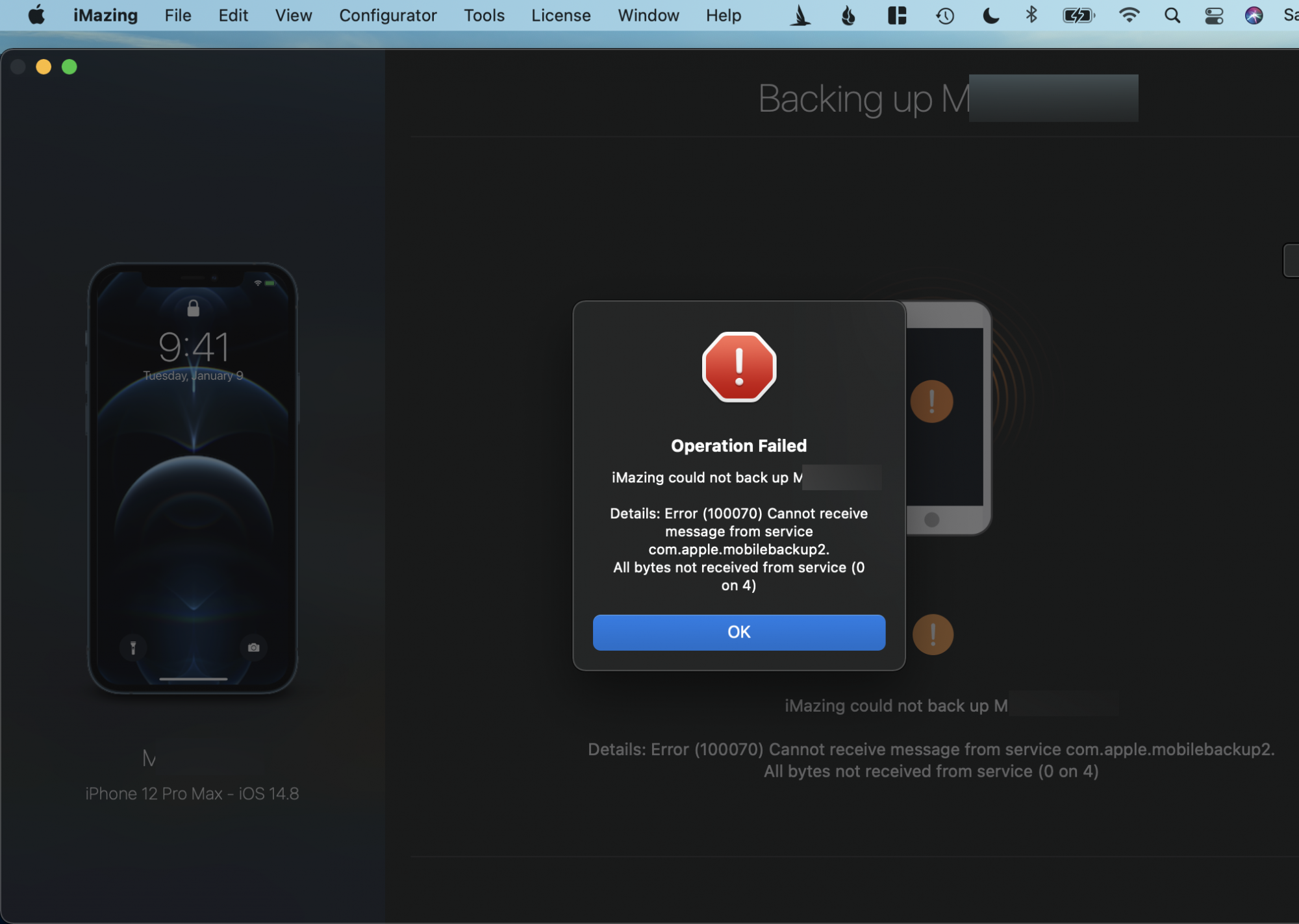Screen dimensions: 1299x924
Task: Open Control Center
Action: (x=1213, y=15)
